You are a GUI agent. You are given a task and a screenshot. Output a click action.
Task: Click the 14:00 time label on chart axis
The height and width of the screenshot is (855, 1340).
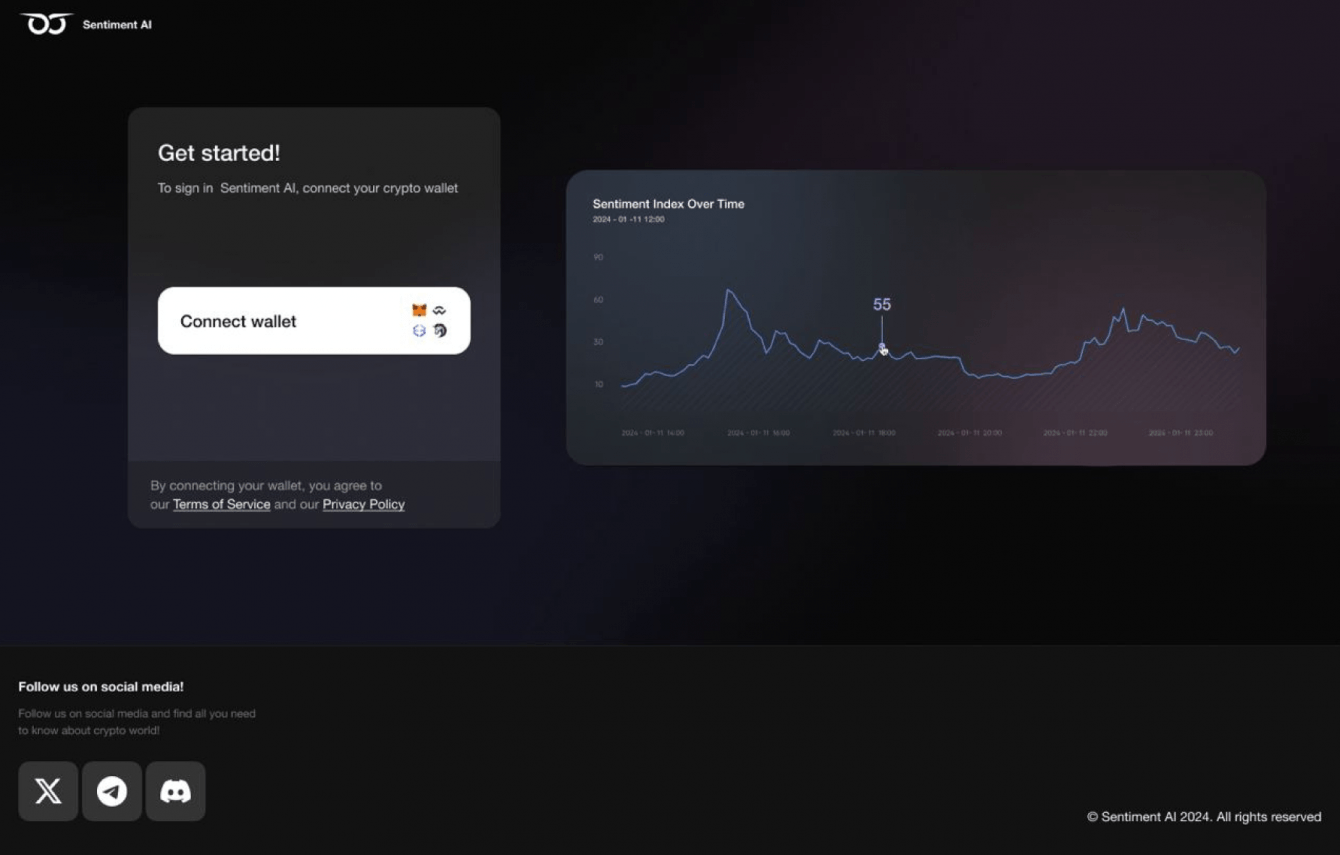click(653, 433)
